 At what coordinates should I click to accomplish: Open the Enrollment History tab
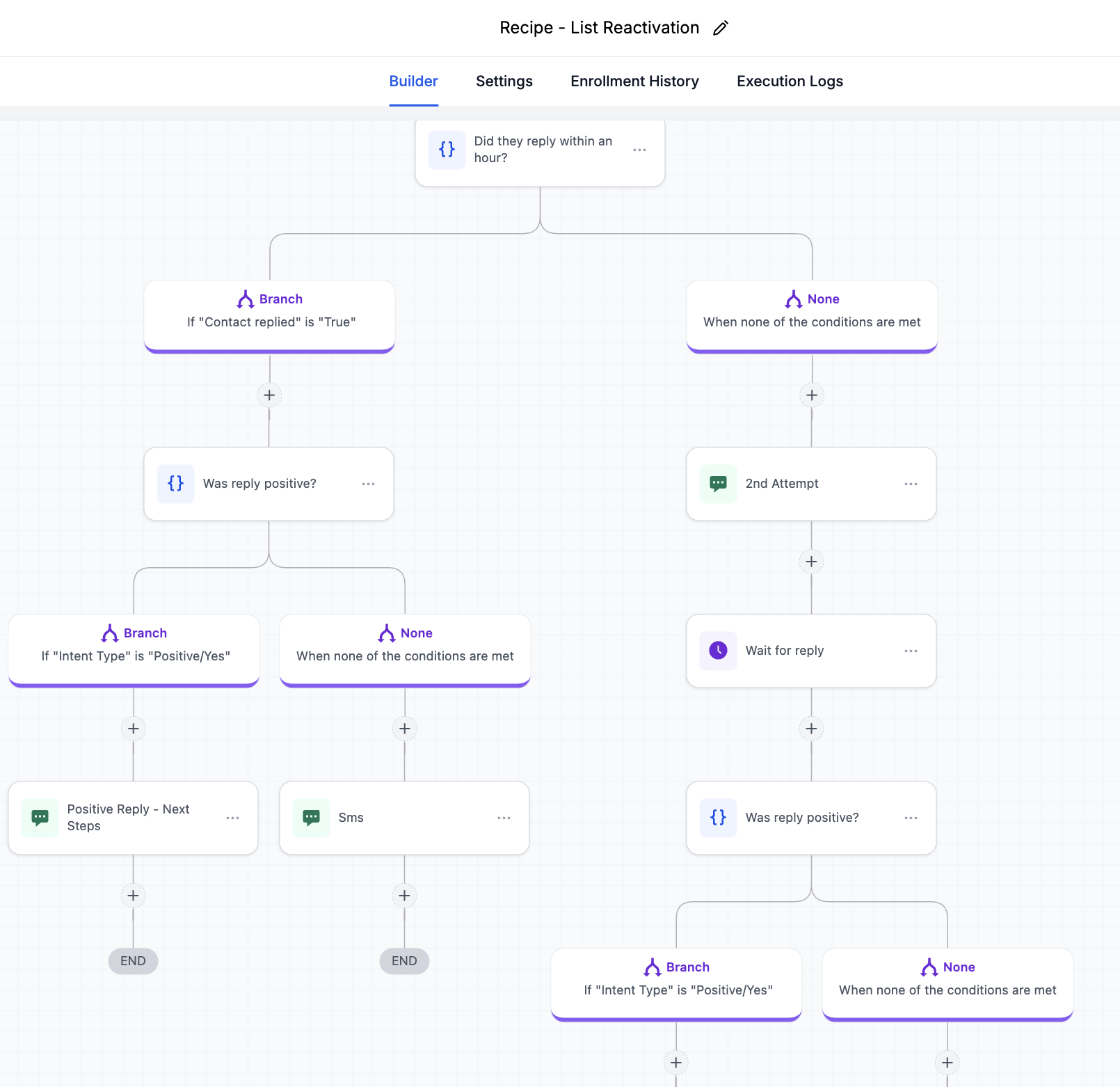click(634, 81)
